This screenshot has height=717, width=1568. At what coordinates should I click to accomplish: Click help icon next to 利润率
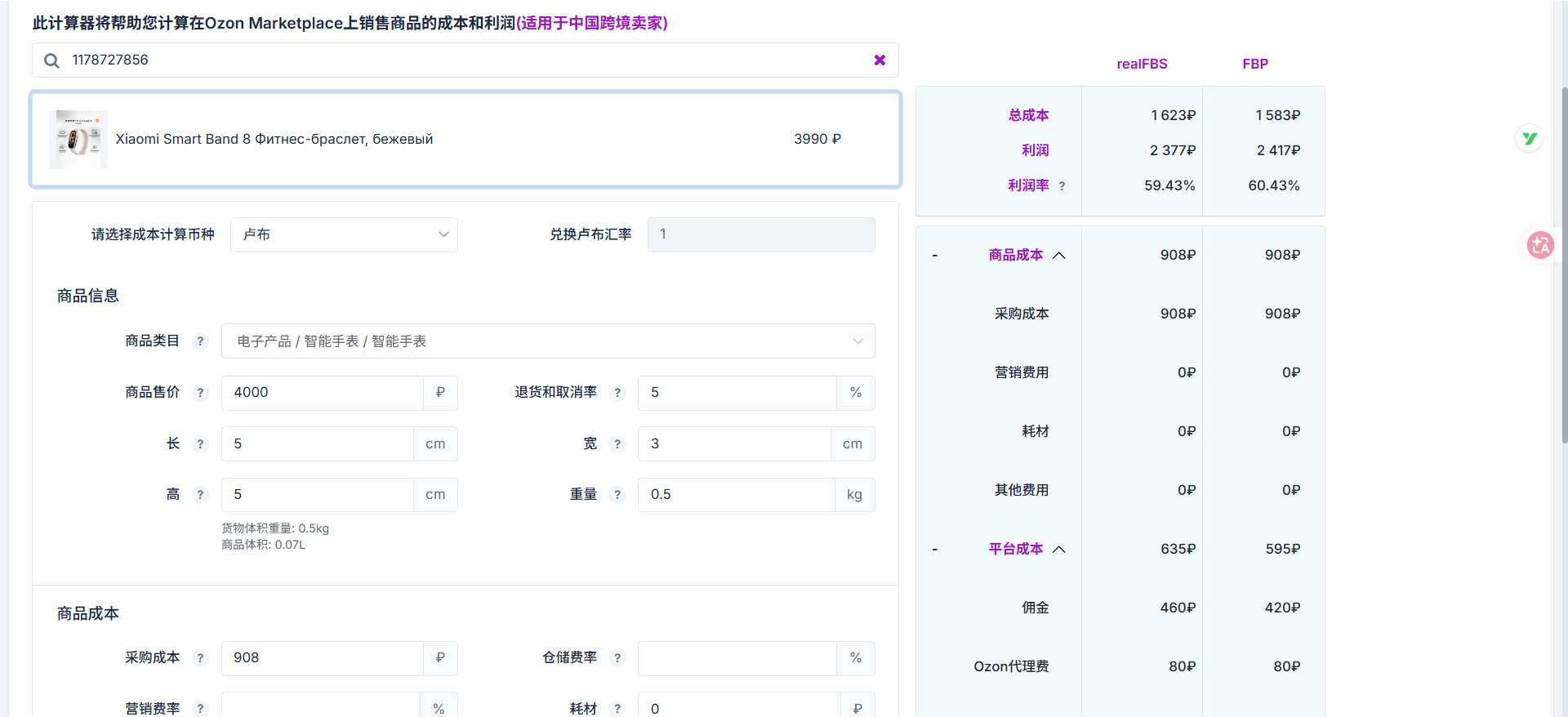click(1062, 186)
